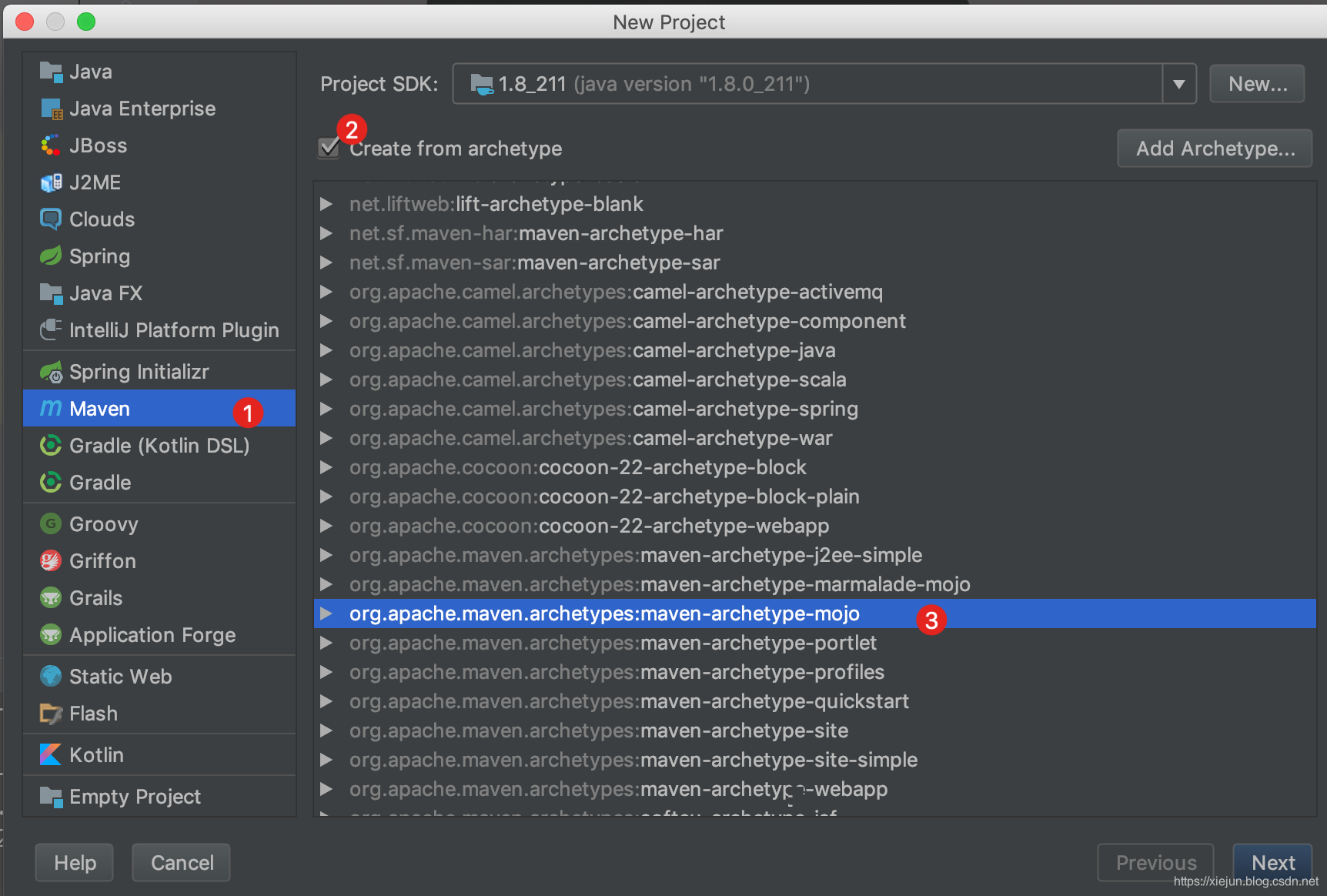Choose the JBoss icon in sidebar
1327x896 pixels.
51,145
